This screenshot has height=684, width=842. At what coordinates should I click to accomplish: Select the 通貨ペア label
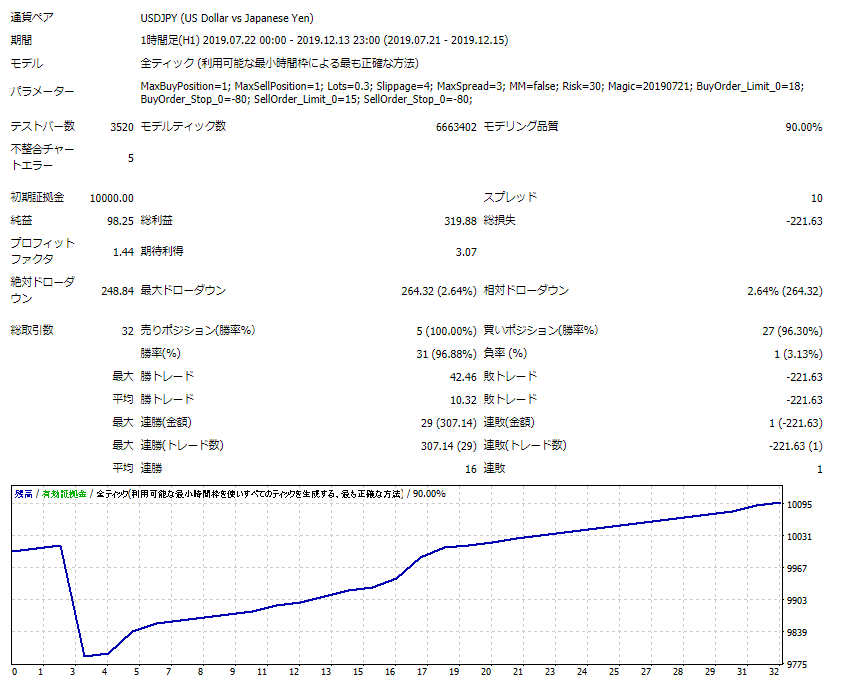[32, 17]
